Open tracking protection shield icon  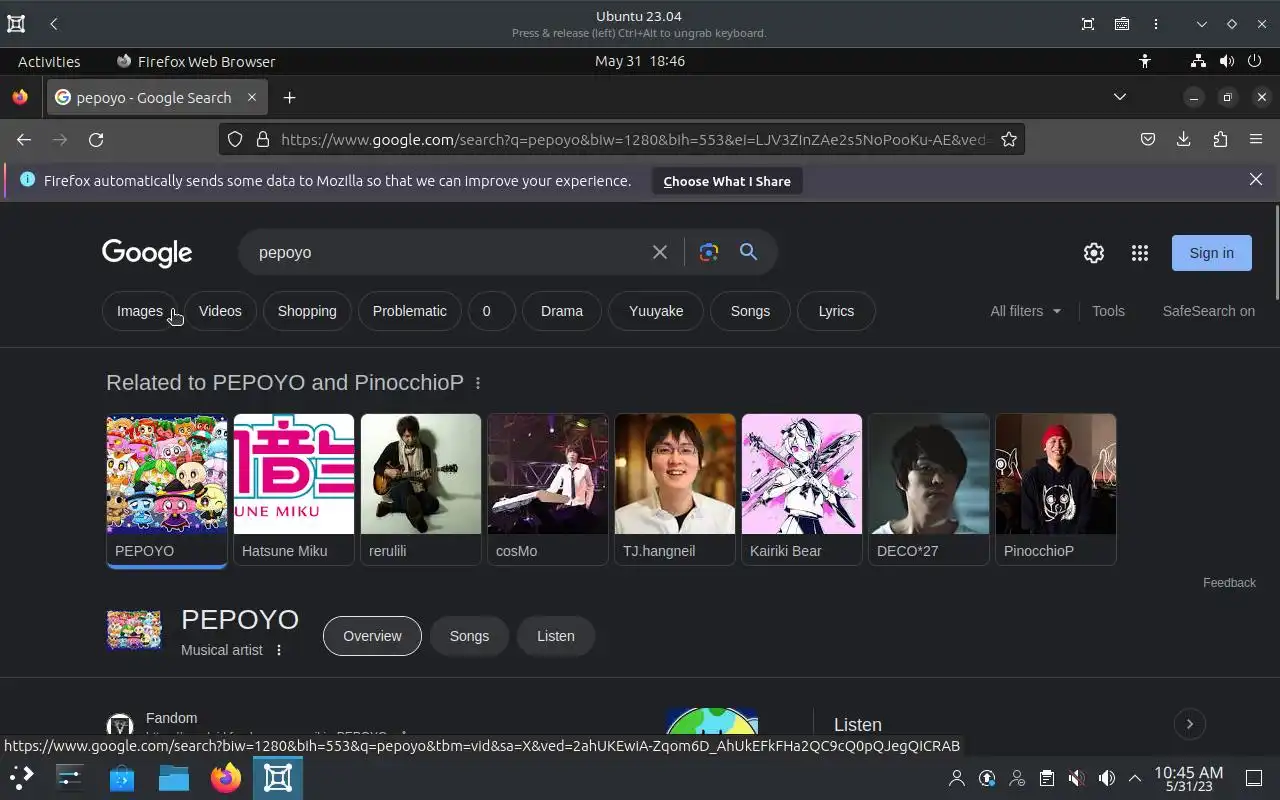235,140
